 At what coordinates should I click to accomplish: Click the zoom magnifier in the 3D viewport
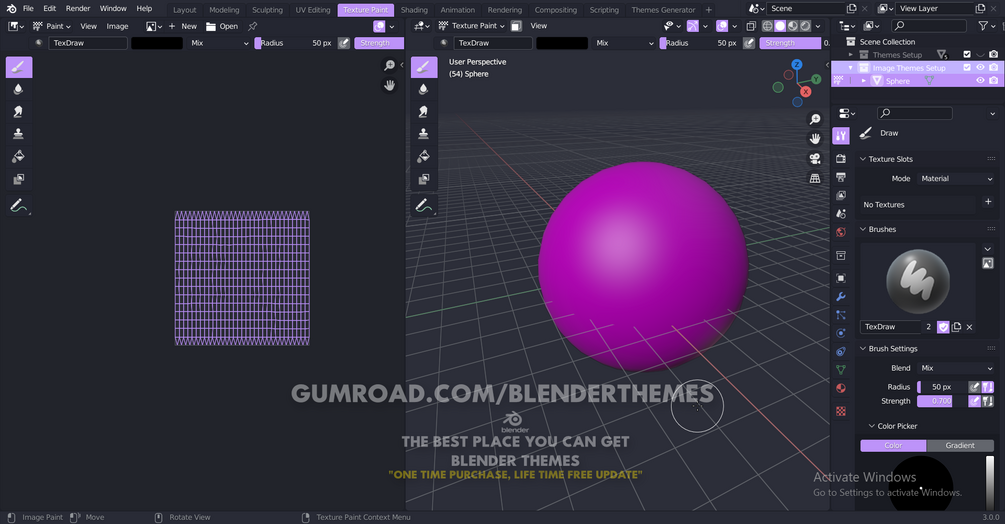point(815,119)
